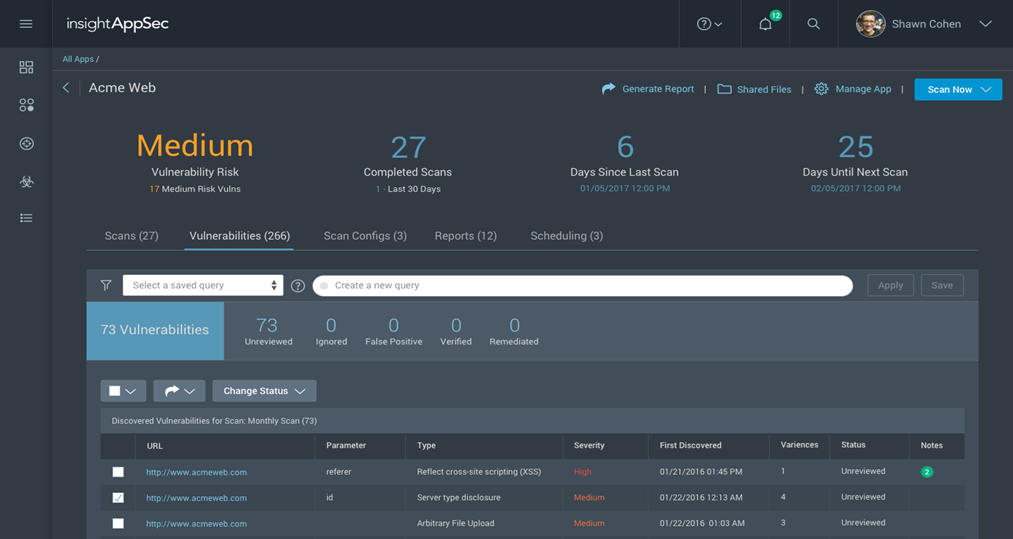
Task: Open the select-all checkbox dropdown
Action: click(x=123, y=391)
